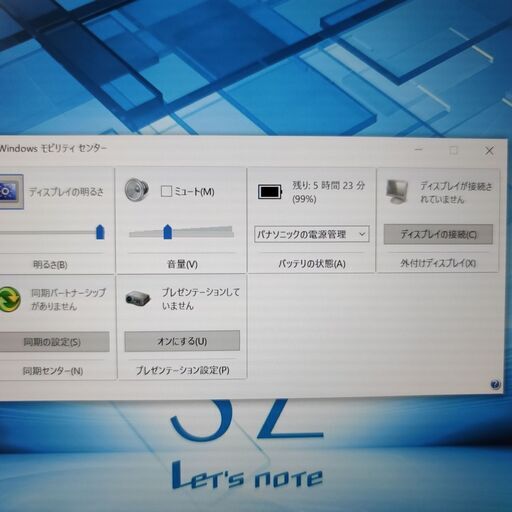The height and width of the screenshot is (512, 512).
Task: Click the プレゼンテーション設定(P) tile label
Action: point(182,370)
